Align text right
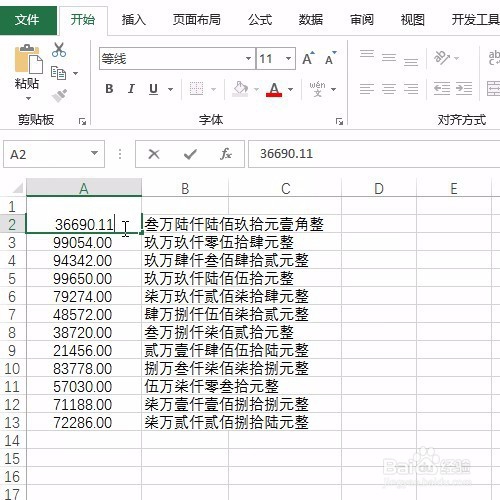 411,89
